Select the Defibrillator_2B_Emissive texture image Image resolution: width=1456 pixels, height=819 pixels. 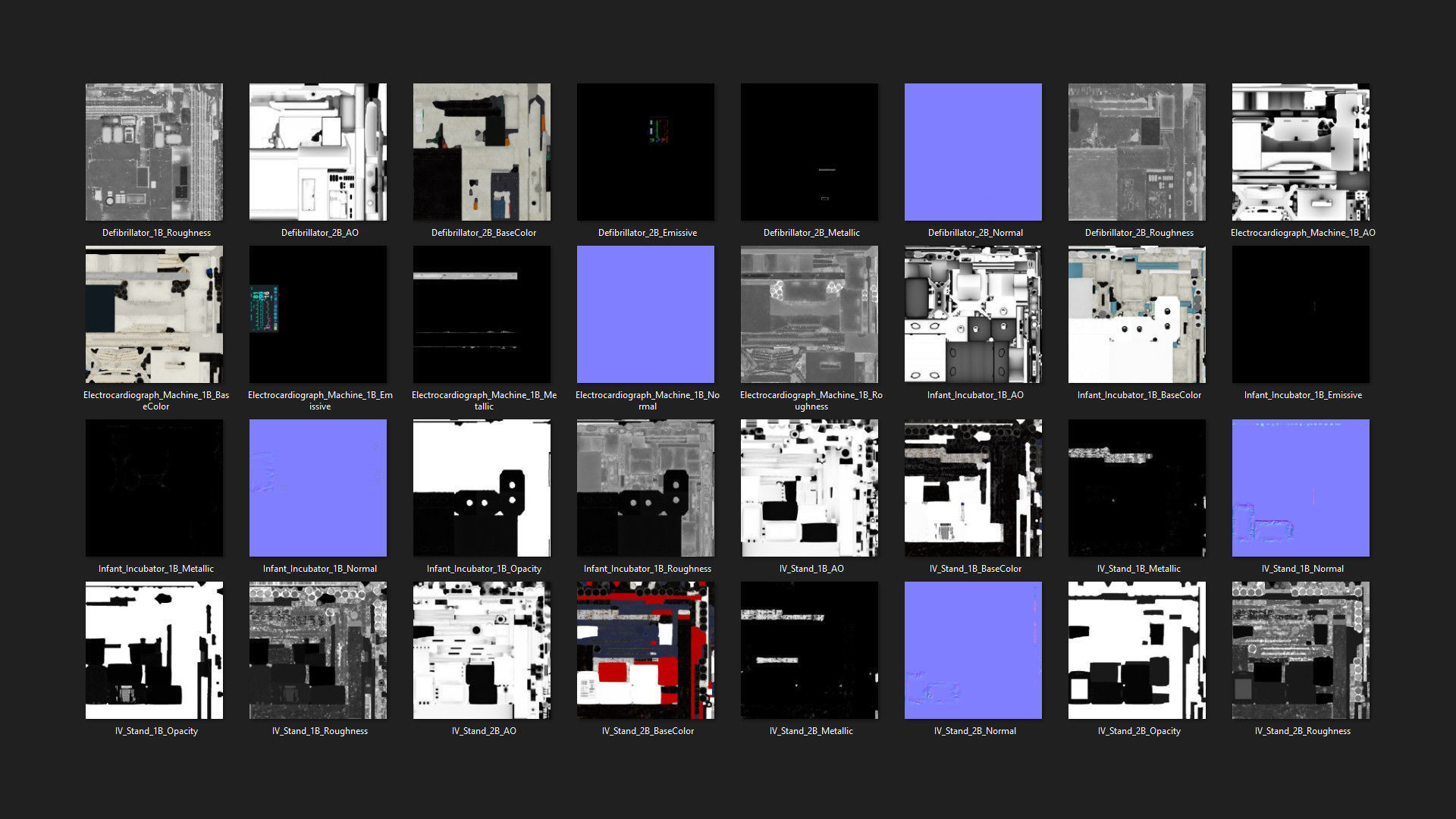tap(645, 152)
